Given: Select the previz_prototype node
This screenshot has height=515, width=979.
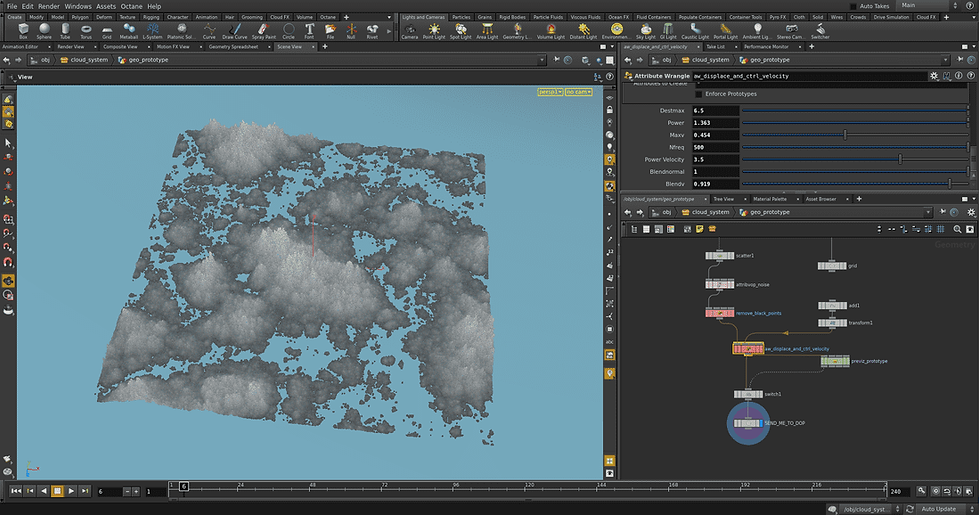Looking at the screenshot, I should (x=835, y=361).
